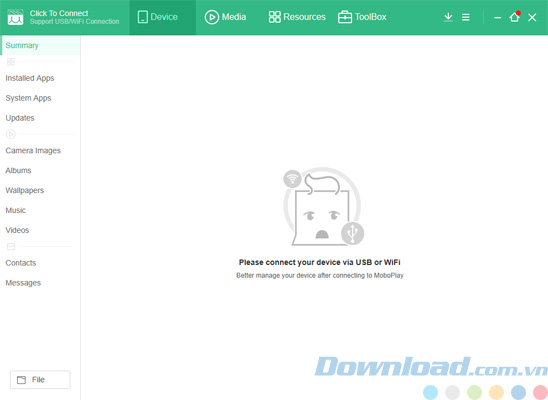Click the File button
Image resolution: width=548 pixels, height=400 pixels.
[40, 380]
